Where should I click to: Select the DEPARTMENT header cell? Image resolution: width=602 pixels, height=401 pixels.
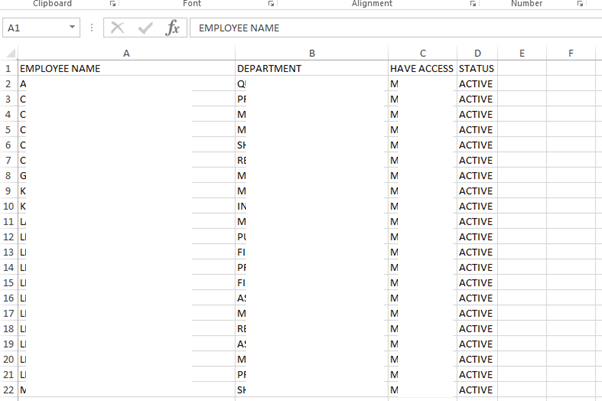311,68
